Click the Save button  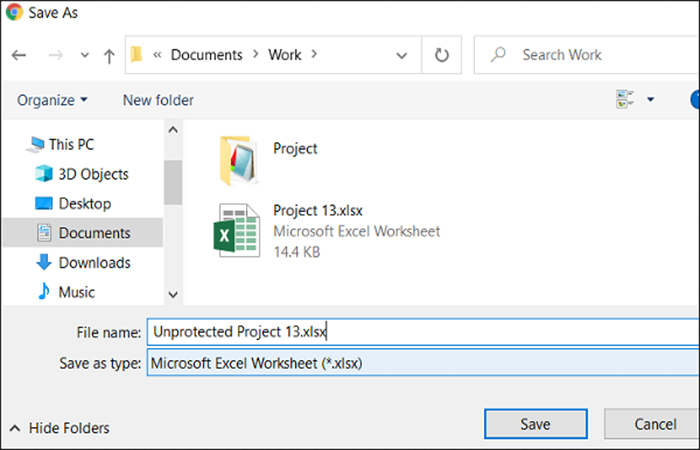(x=535, y=424)
